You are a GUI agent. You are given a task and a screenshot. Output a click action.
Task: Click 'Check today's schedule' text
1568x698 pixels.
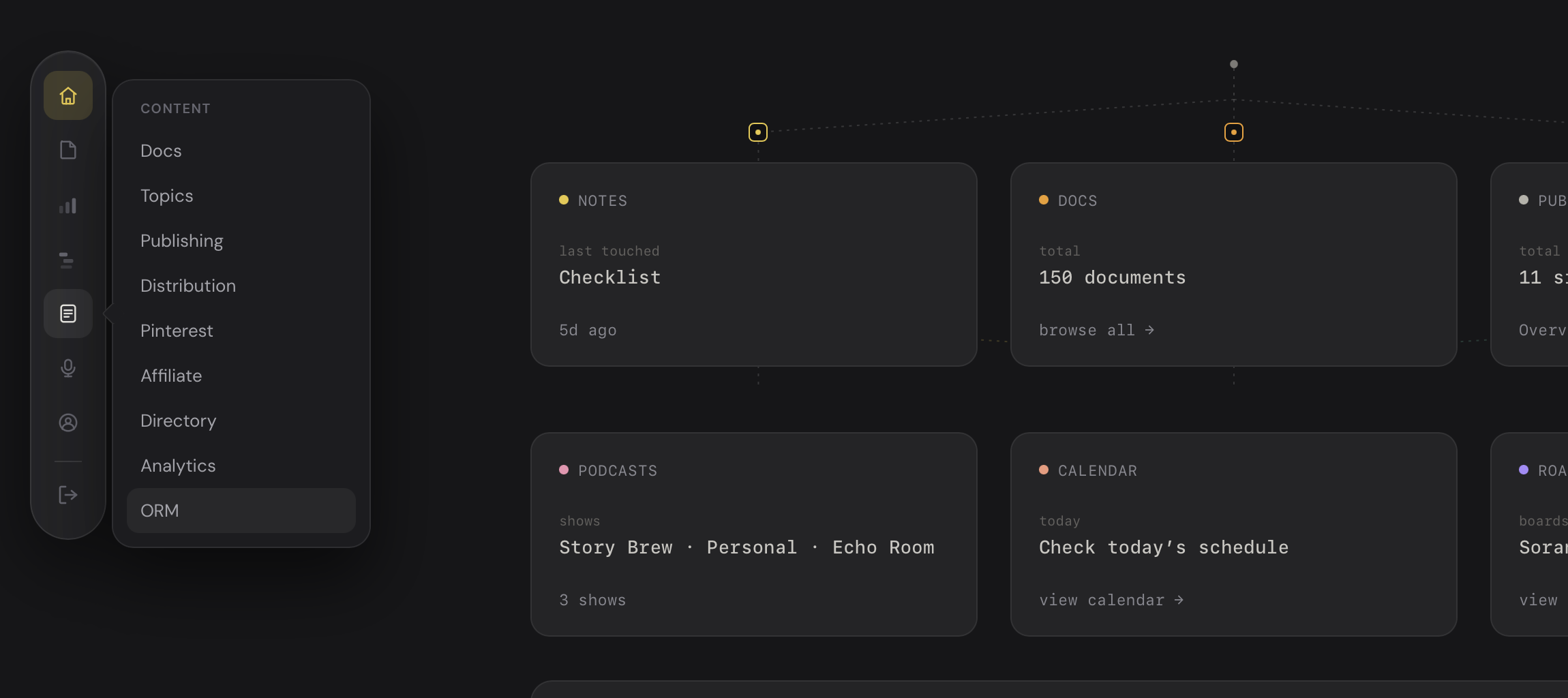1164,547
